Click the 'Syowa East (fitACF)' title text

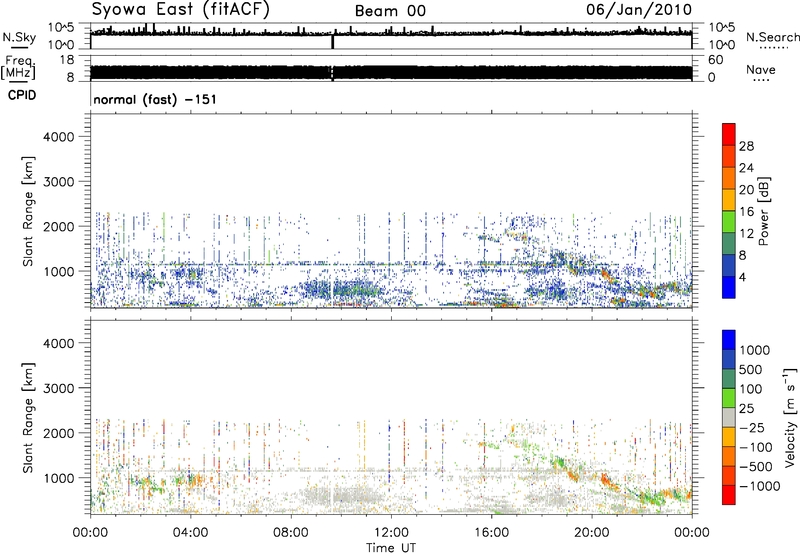(181, 10)
